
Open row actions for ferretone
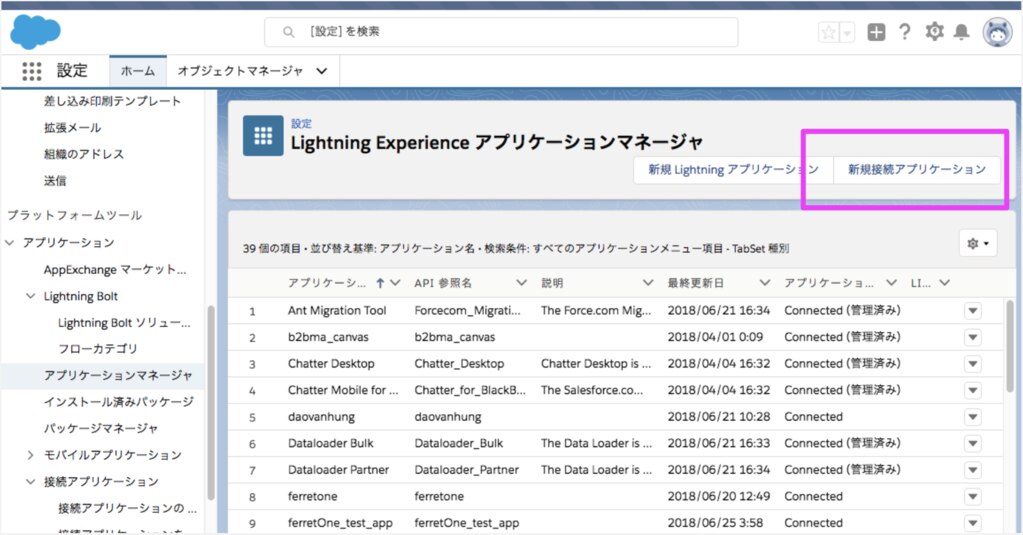pyautogui.click(x=973, y=497)
